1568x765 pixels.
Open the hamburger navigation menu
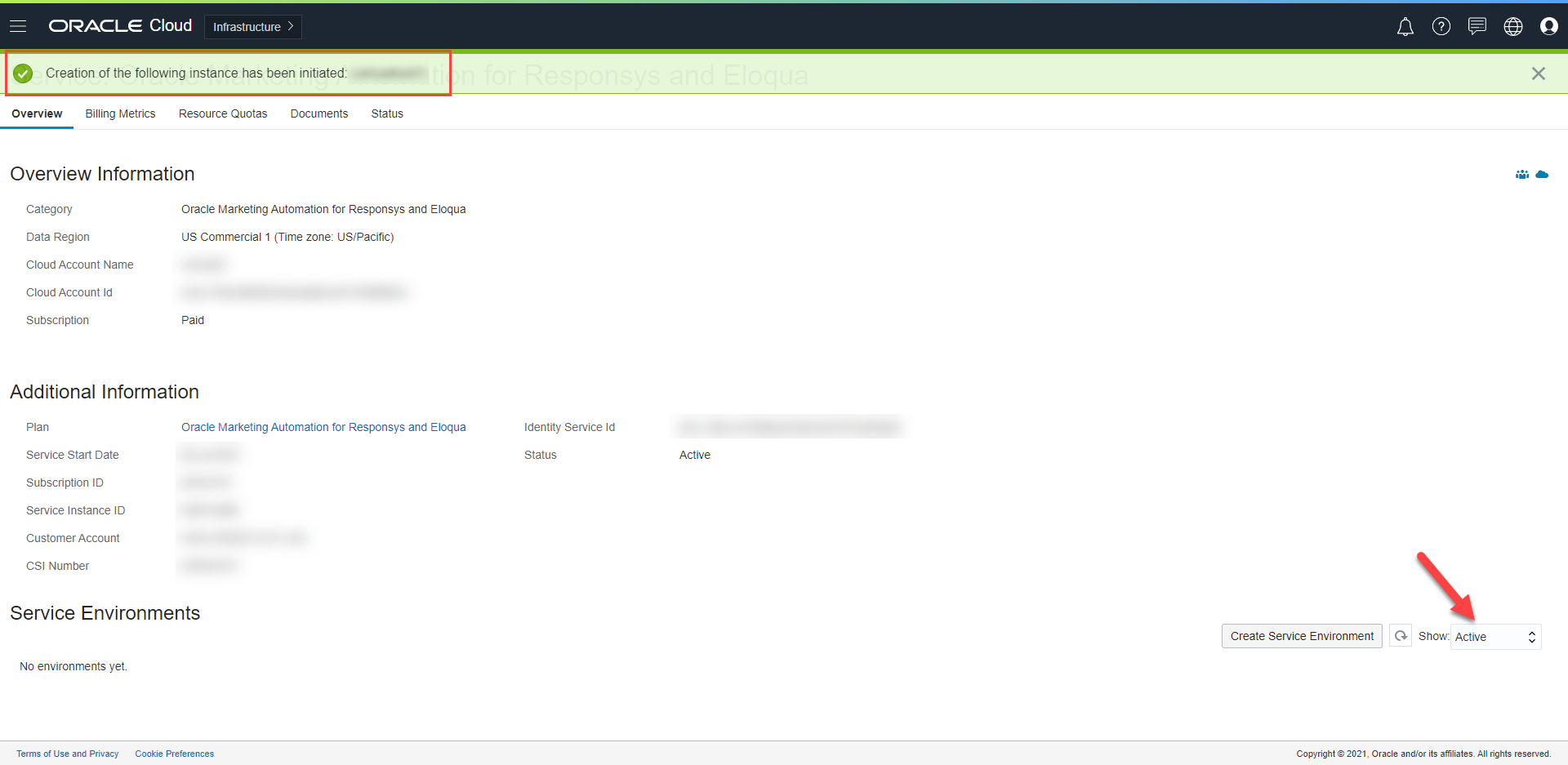point(18,26)
